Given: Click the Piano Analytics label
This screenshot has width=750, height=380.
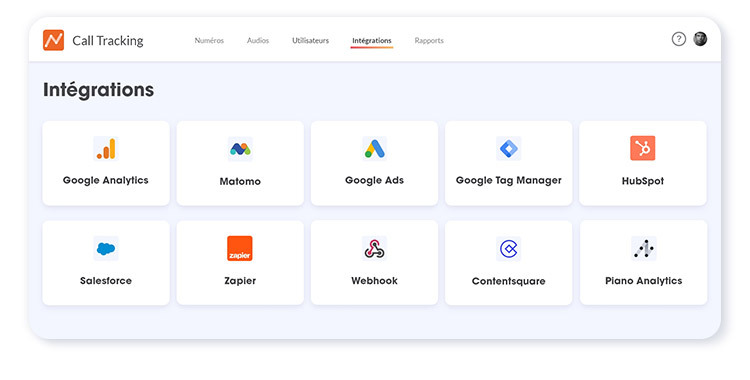Looking at the screenshot, I should (644, 281).
